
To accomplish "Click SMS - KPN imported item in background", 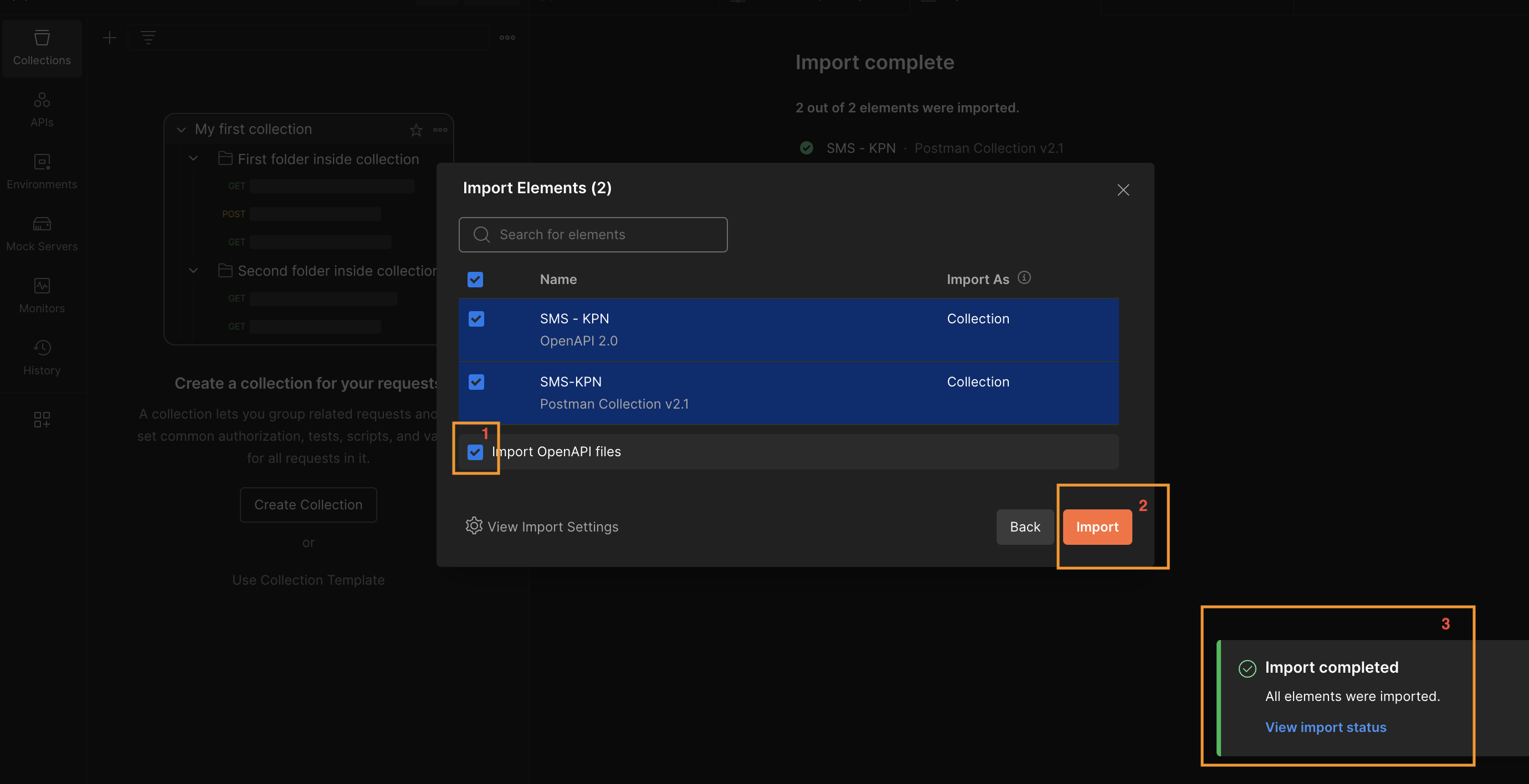I will [x=861, y=148].
